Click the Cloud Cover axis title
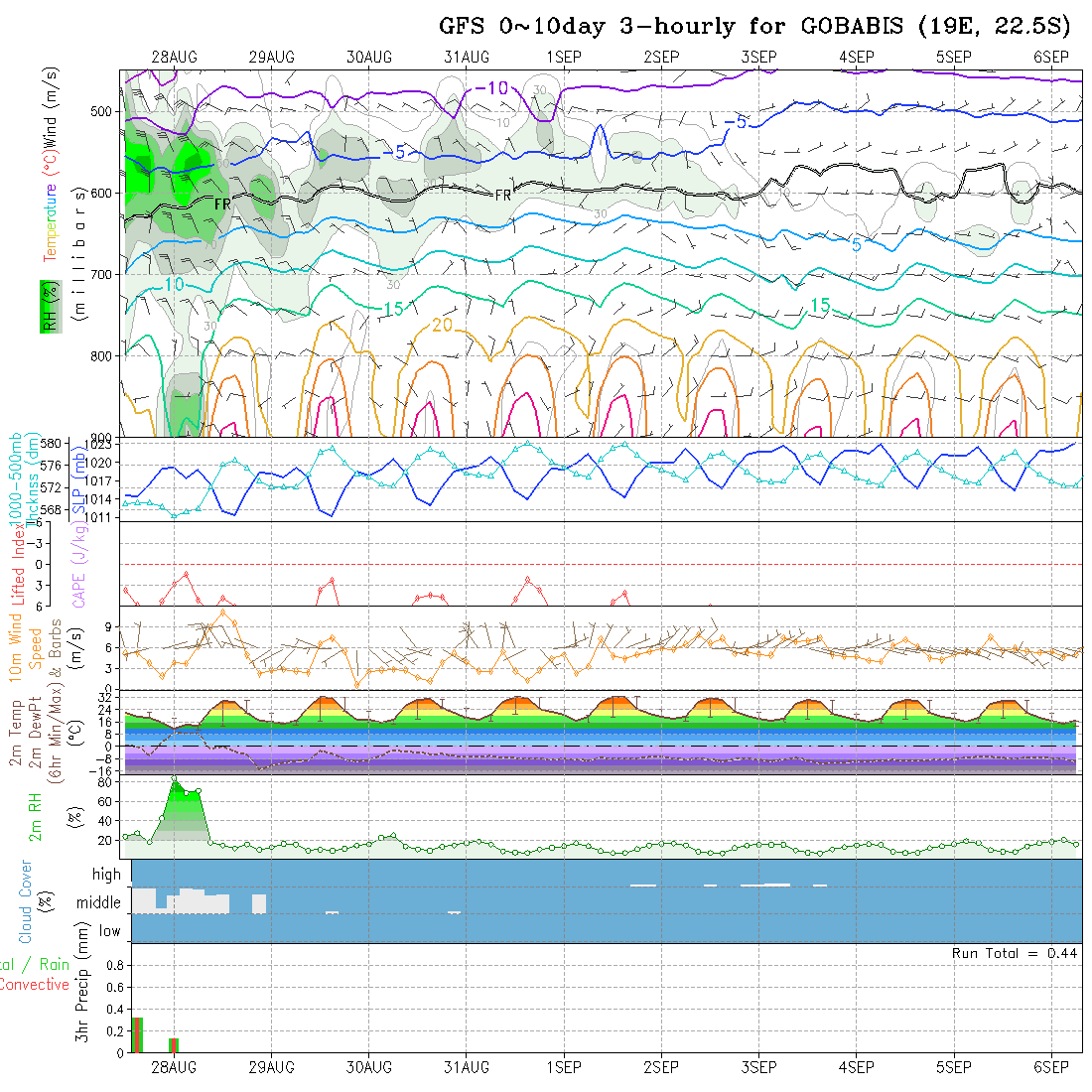This screenshot has height=1092, width=1092. tap(26, 901)
